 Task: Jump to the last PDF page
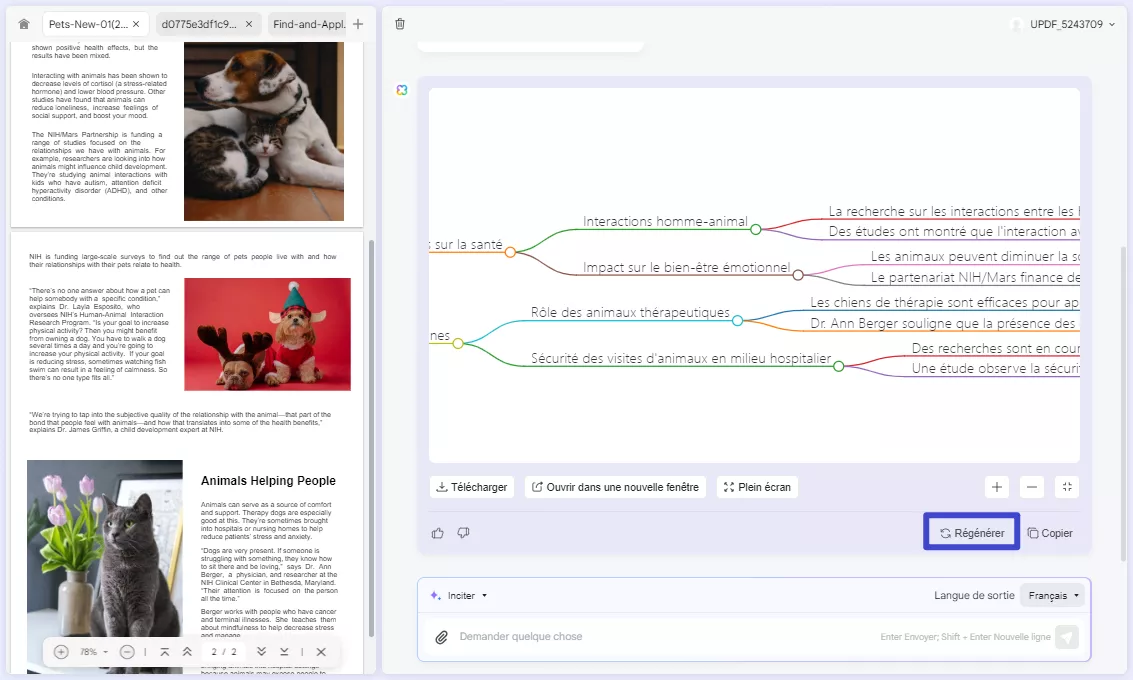coord(284,652)
